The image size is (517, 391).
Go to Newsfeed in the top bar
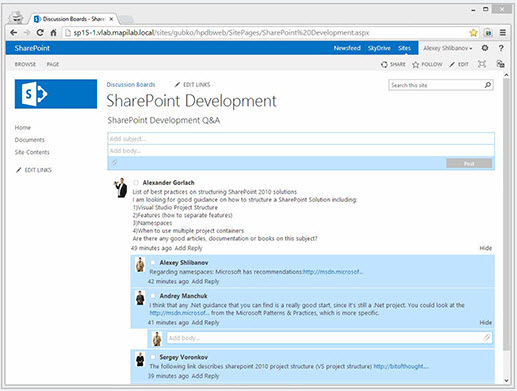coord(347,48)
